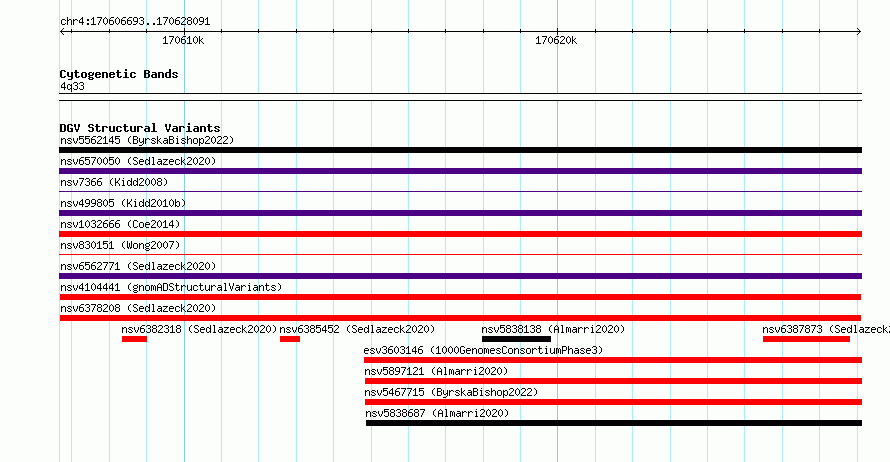Select the red nsv6378208 variant bar
This screenshot has height=462, width=890.
(460, 318)
